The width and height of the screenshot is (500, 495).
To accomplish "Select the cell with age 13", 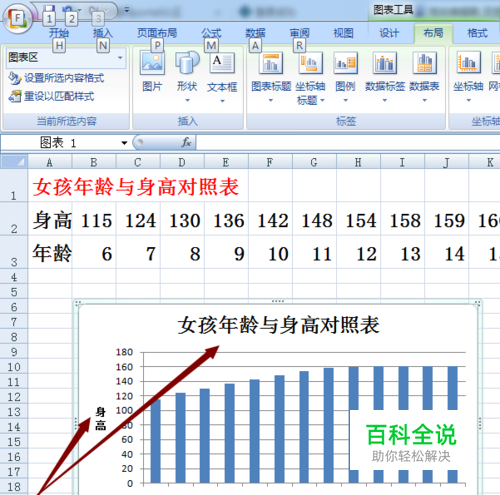I will [403, 252].
